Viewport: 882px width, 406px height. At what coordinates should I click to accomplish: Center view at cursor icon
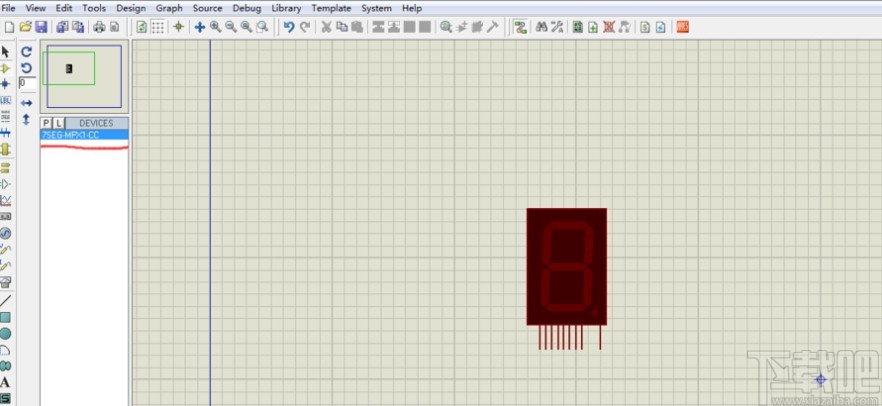199,27
